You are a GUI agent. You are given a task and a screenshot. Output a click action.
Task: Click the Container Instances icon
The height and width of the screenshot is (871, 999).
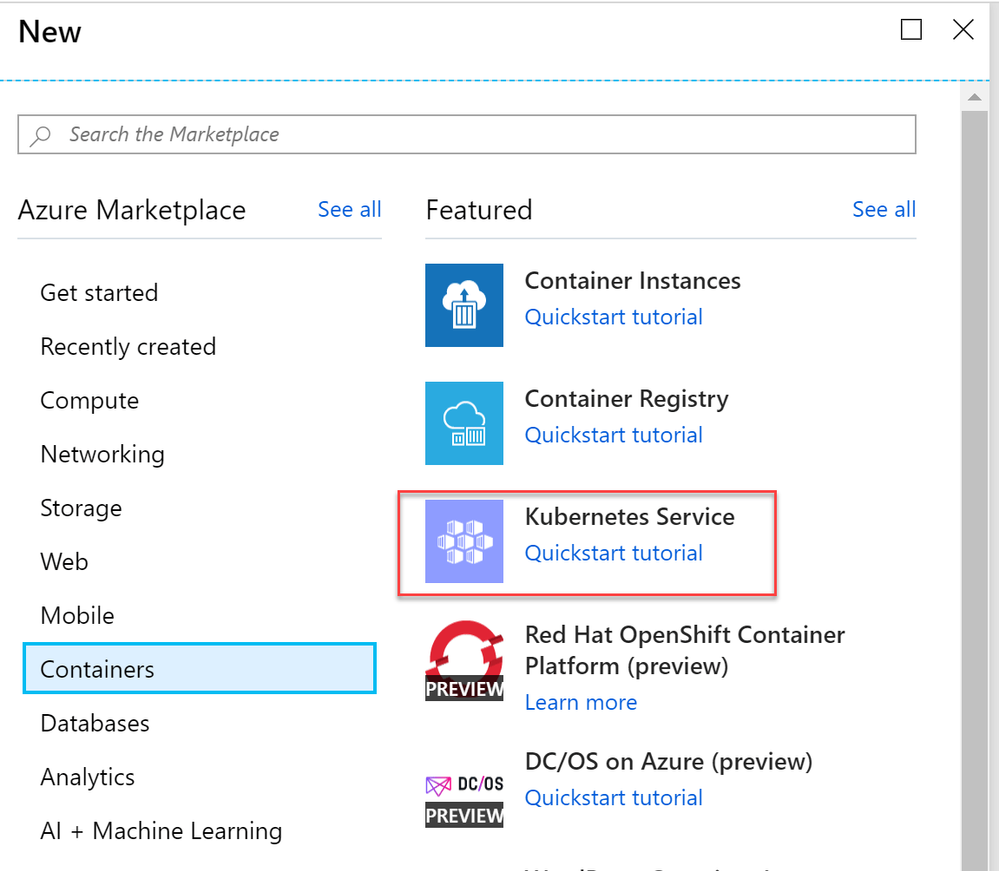(x=464, y=305)
